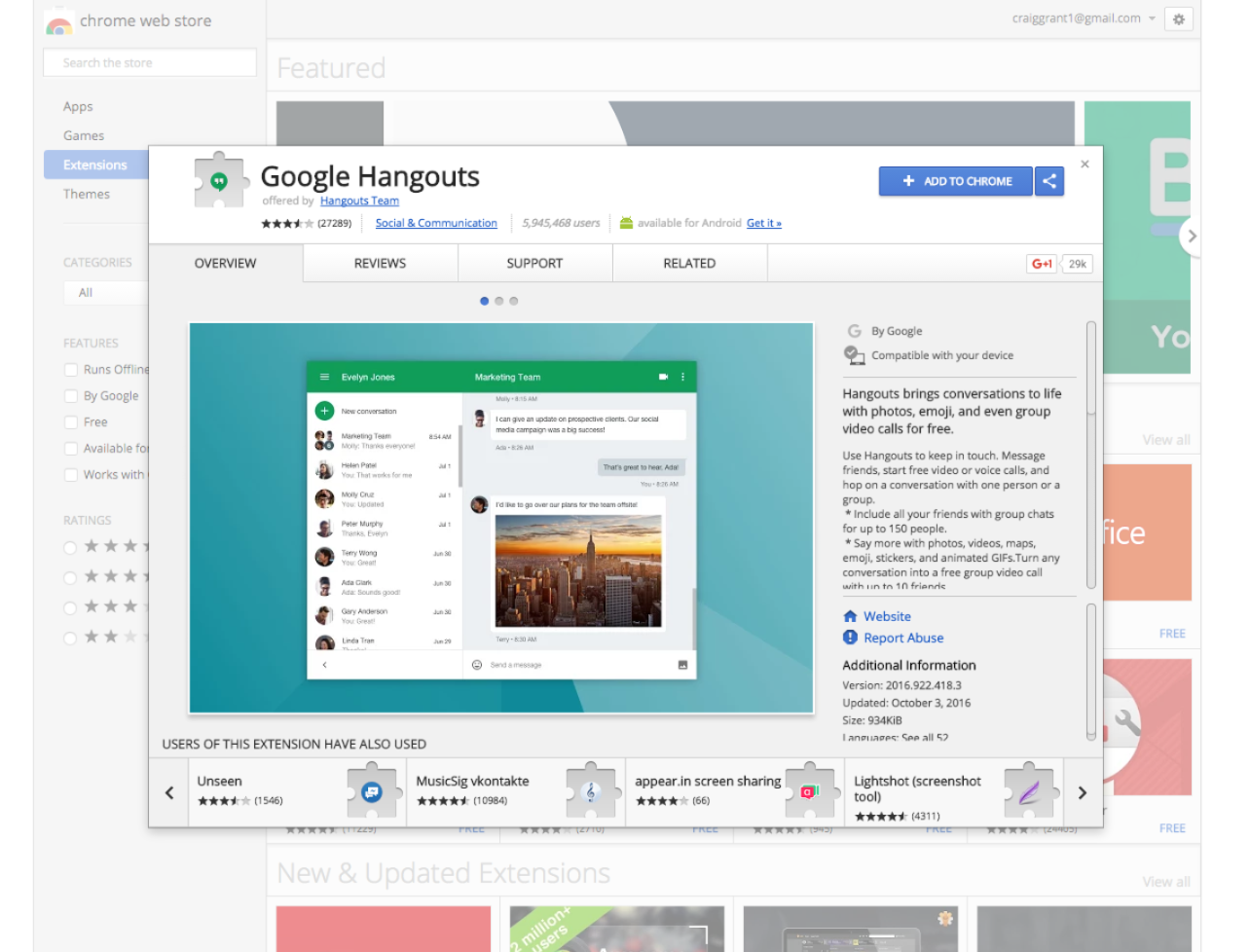Image resolution: width=1250 pixels, height=952 pixels.
Task: Open the MusicSig vkontakte card
Action: click(x=516, y=792)
